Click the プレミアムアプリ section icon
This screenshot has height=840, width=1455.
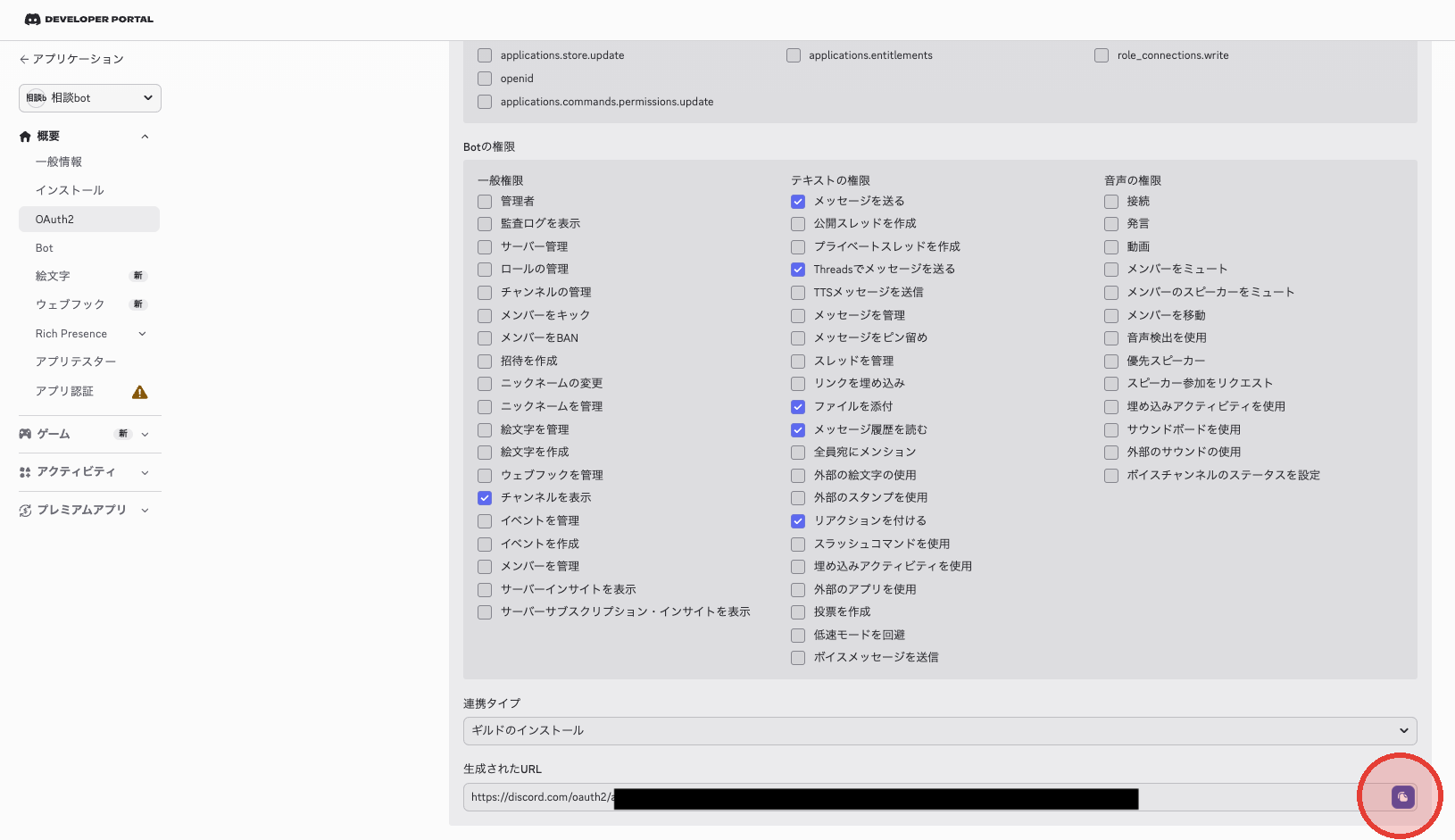pyautogui.click(x=25, y=511)
